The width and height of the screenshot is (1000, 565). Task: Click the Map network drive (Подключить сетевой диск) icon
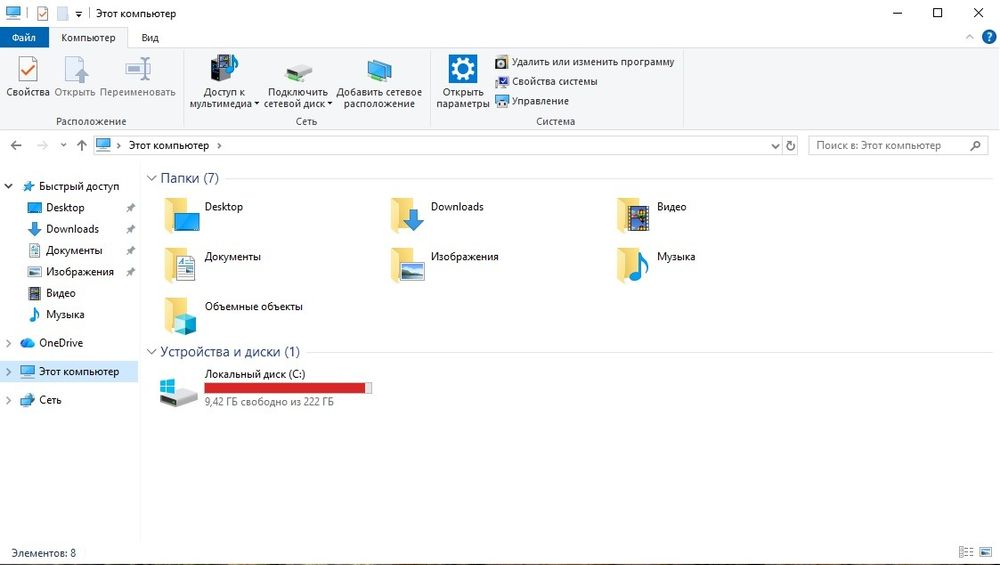[x=298, y=71]
